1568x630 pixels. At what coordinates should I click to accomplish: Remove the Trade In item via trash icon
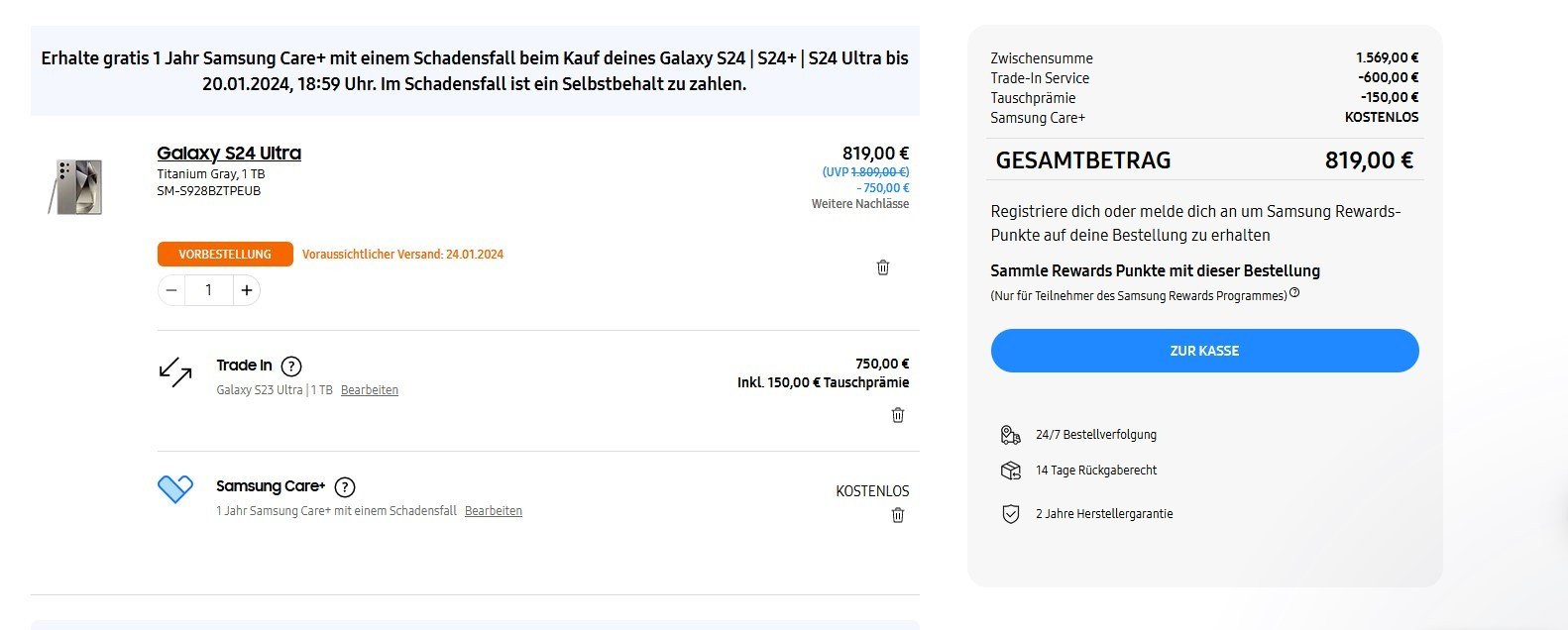898,415
